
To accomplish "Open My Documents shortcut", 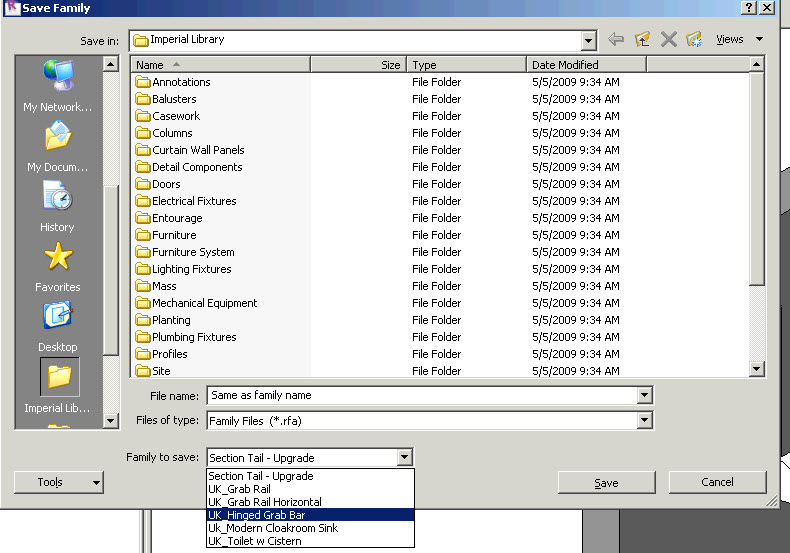I will pyautogui.click(x=58, y=147).
